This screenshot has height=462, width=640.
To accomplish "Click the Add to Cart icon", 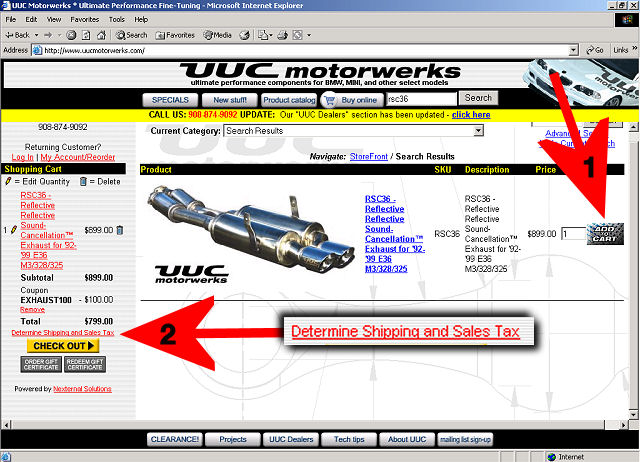I will coord(605,234).
